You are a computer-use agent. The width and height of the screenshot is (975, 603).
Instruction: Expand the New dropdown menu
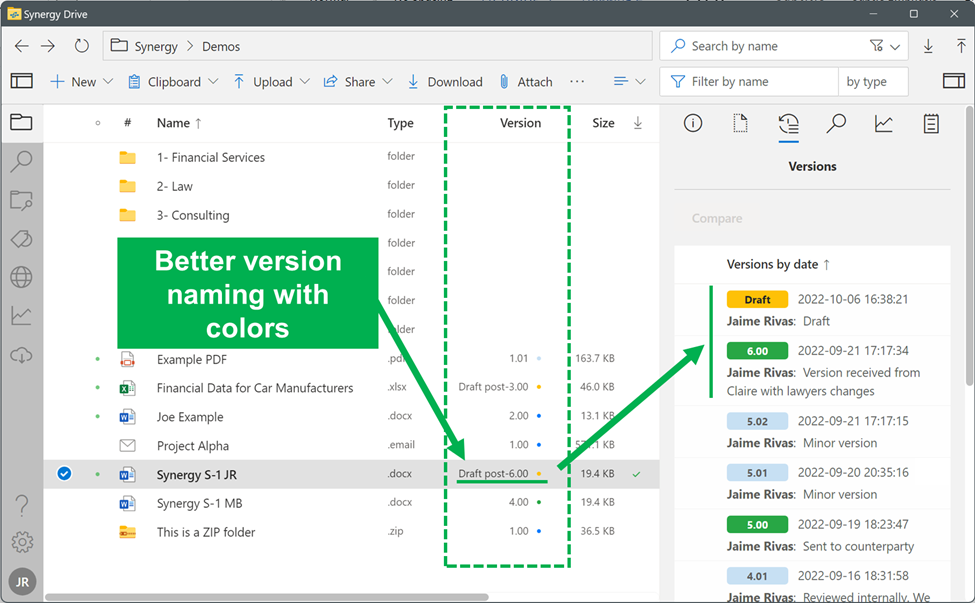click(x=108, y=81)
